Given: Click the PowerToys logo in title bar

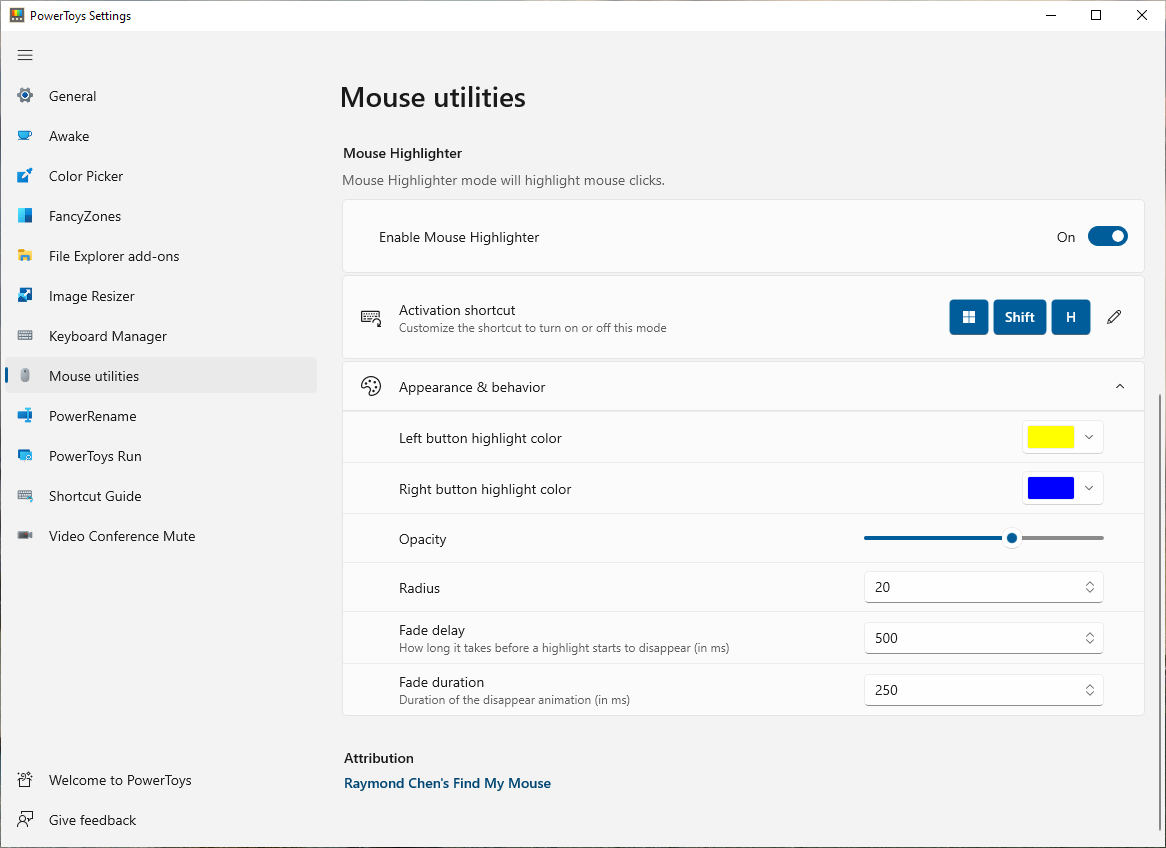Looking at the screenshot, I should (x=16, y=15).
